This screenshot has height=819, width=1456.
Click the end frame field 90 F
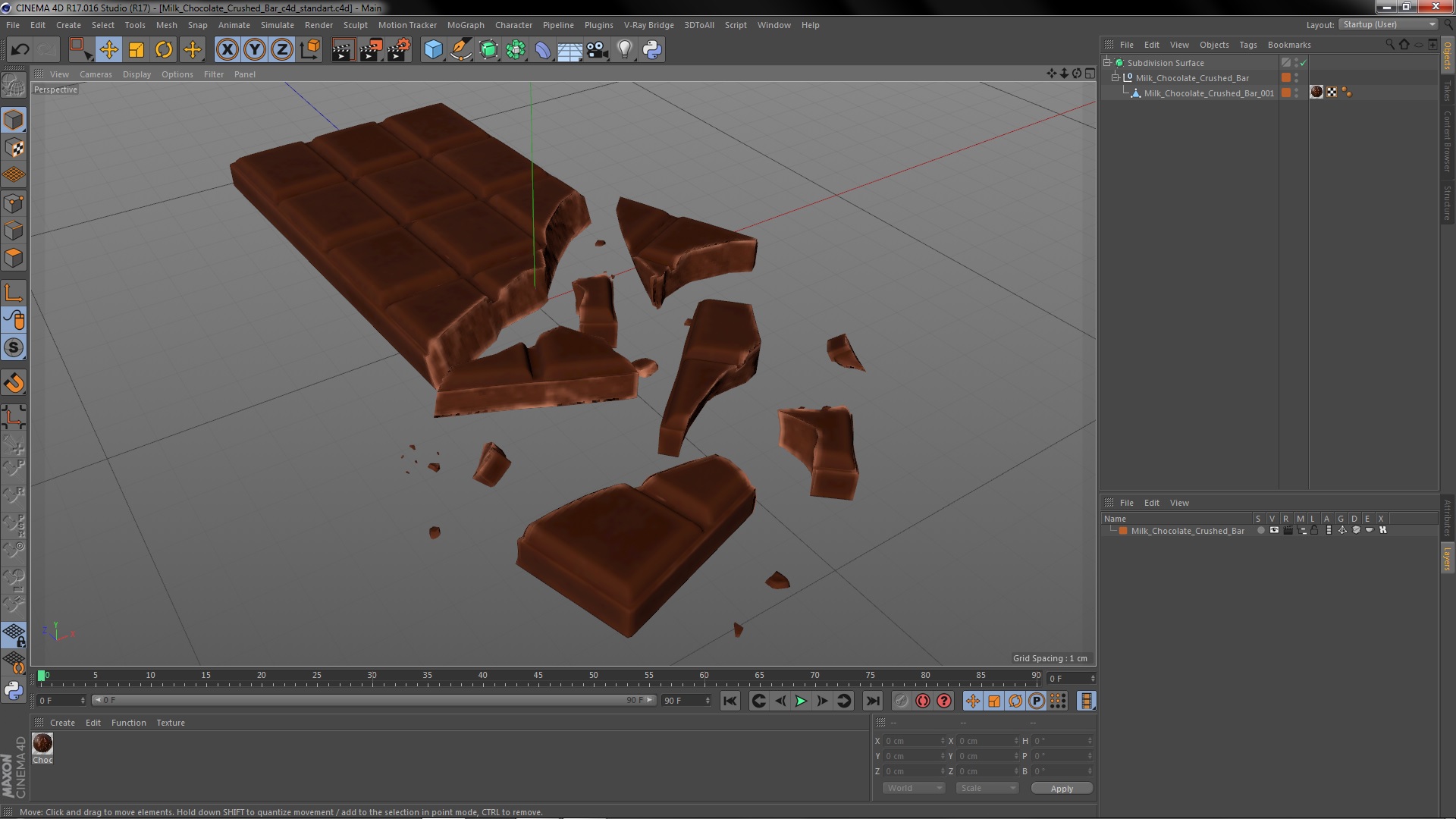(x=686, y=701)
